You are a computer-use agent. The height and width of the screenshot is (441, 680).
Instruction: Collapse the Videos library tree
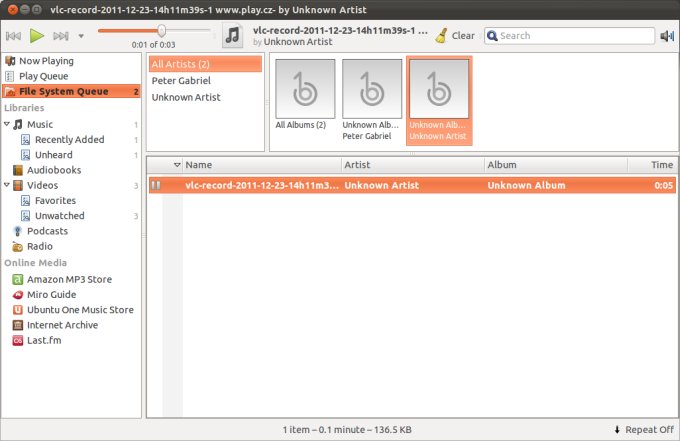pyautogui.click(x=8, y=185)
